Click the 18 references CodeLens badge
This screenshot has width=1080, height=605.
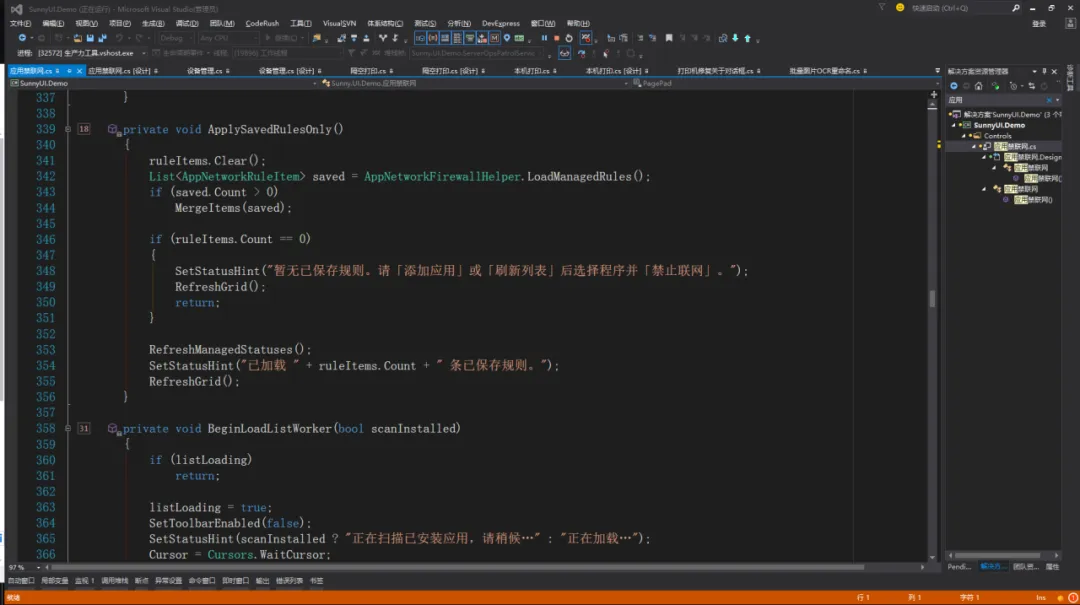click(83, 129)
